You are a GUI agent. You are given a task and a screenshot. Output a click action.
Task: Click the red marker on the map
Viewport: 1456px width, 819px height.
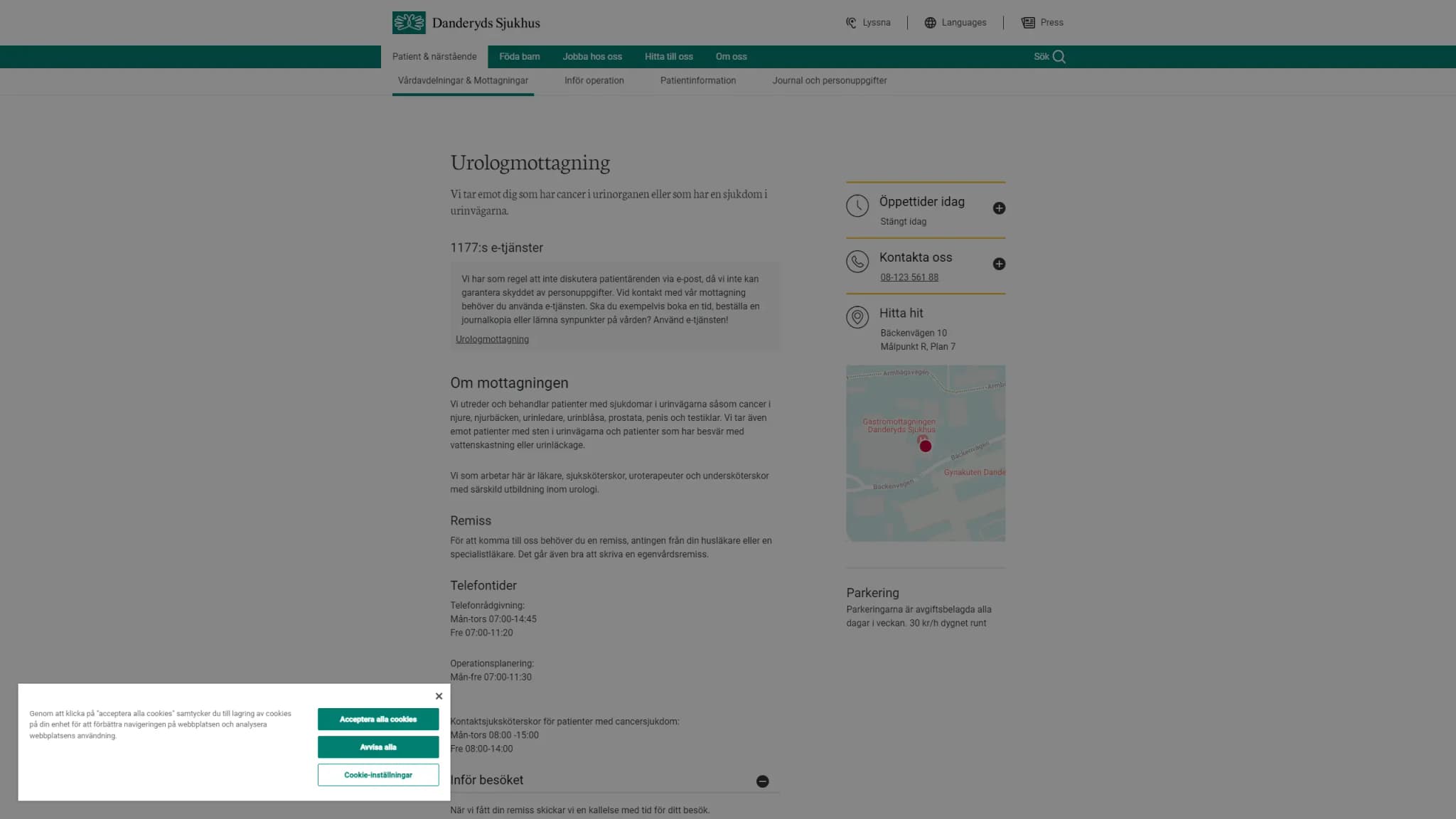pyautogui.click(x=925, y=446)
